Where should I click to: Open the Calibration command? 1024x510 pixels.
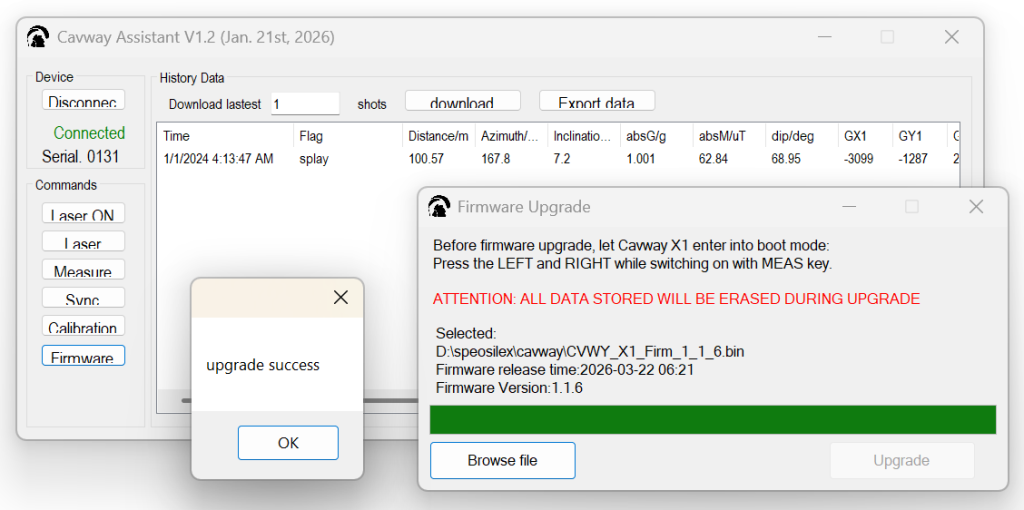coord(83,327)
